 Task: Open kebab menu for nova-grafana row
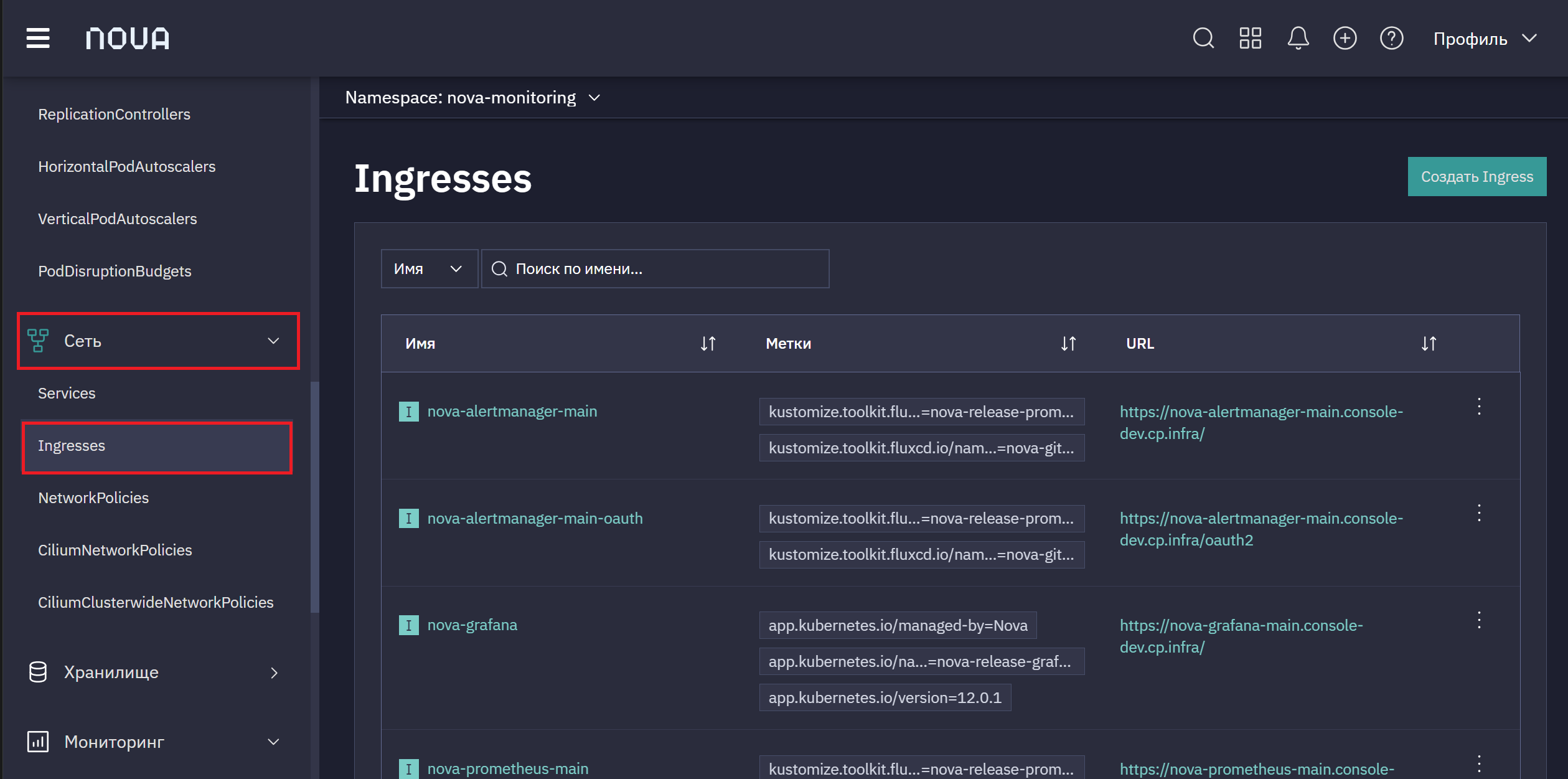pyautogui.click(x=1479, y=620)
